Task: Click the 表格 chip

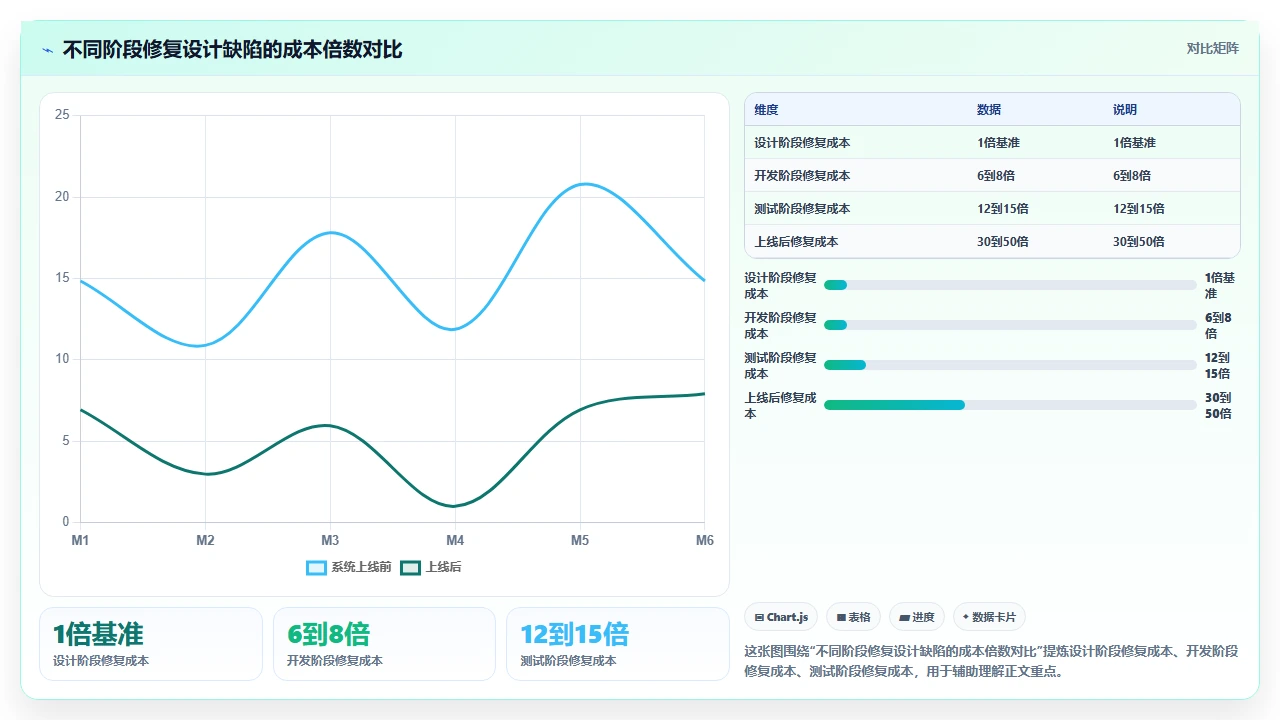Action: coord(854,617)
